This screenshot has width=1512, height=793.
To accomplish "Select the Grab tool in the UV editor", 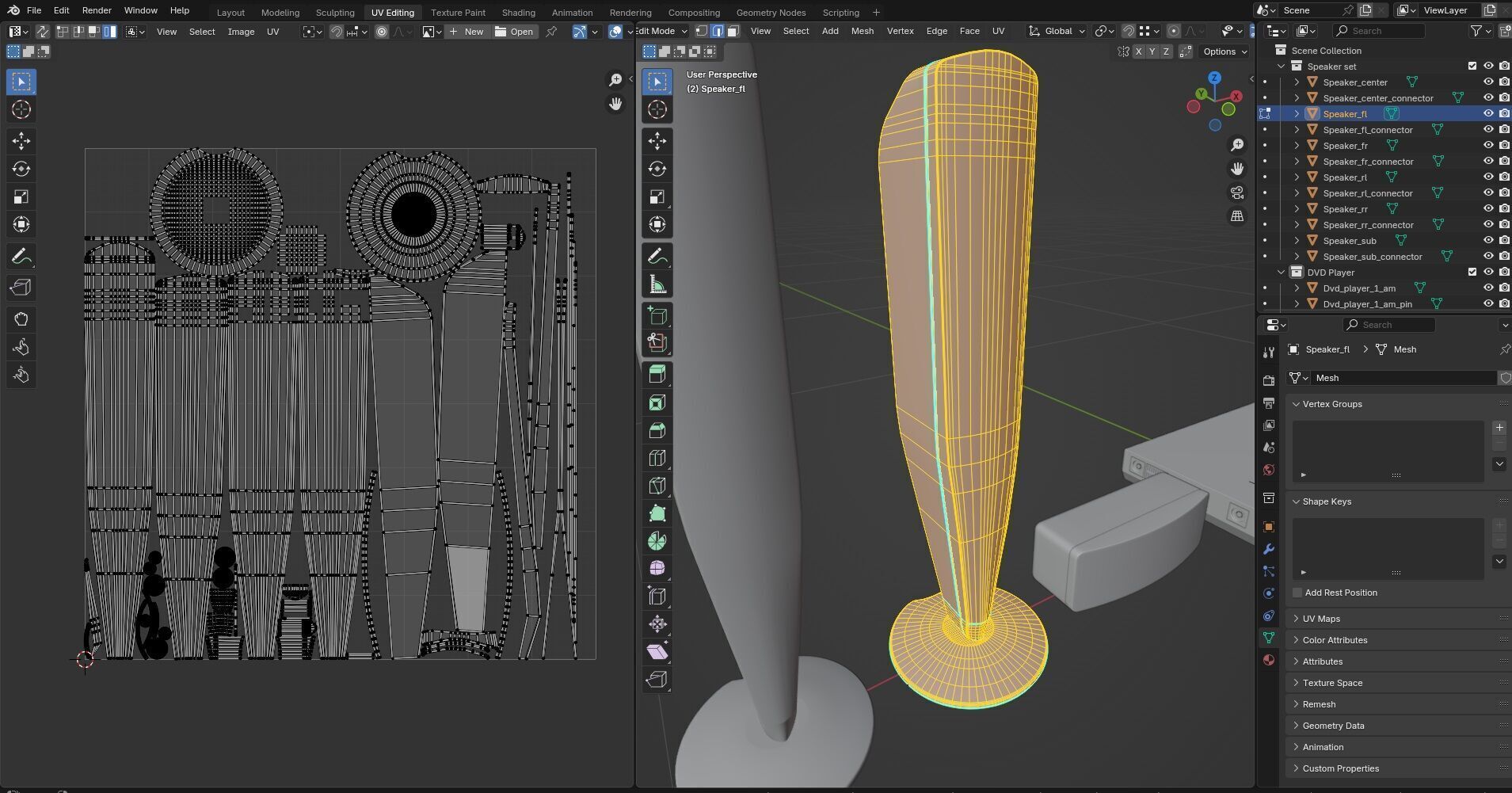I will 21,319.
